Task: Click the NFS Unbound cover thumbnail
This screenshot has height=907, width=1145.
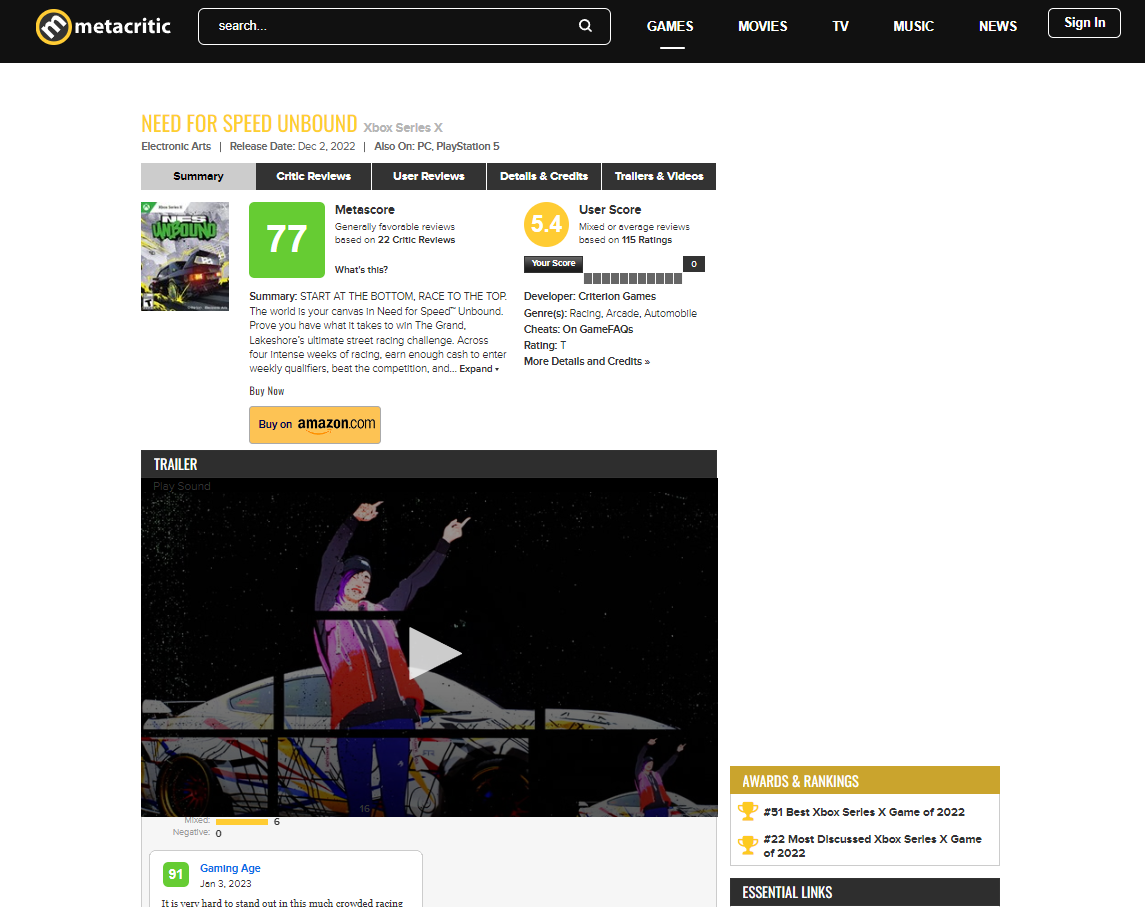Action: (185, 256)
